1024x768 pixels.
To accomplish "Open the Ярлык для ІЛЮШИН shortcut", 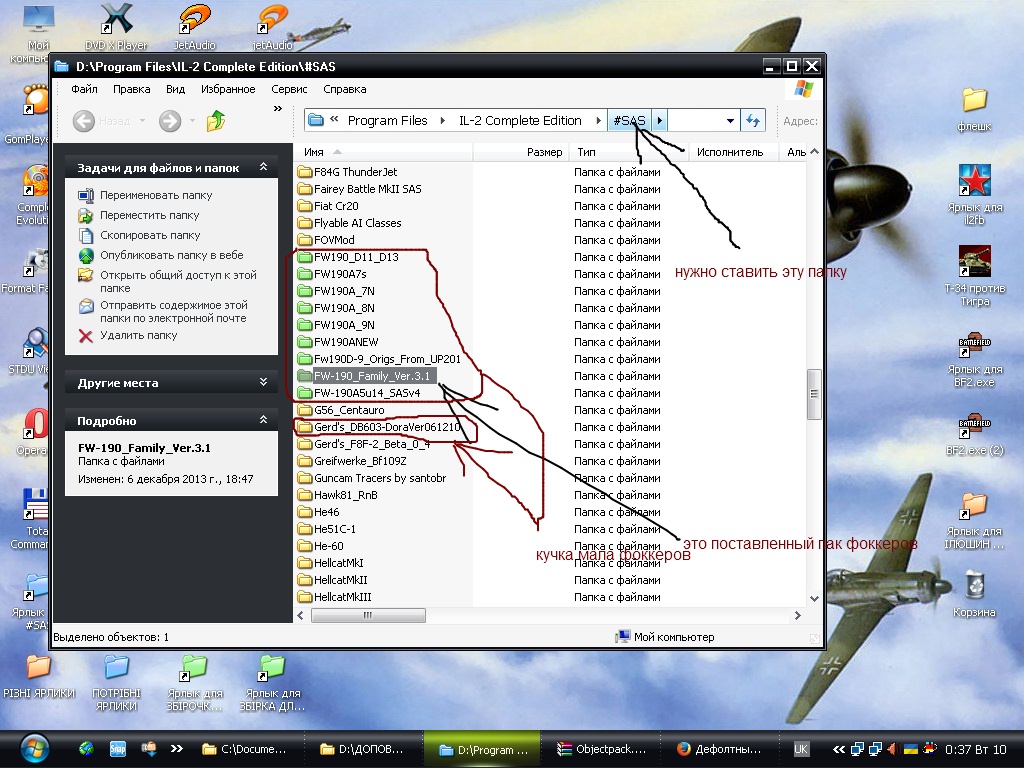I will click(x=974, y=521).
